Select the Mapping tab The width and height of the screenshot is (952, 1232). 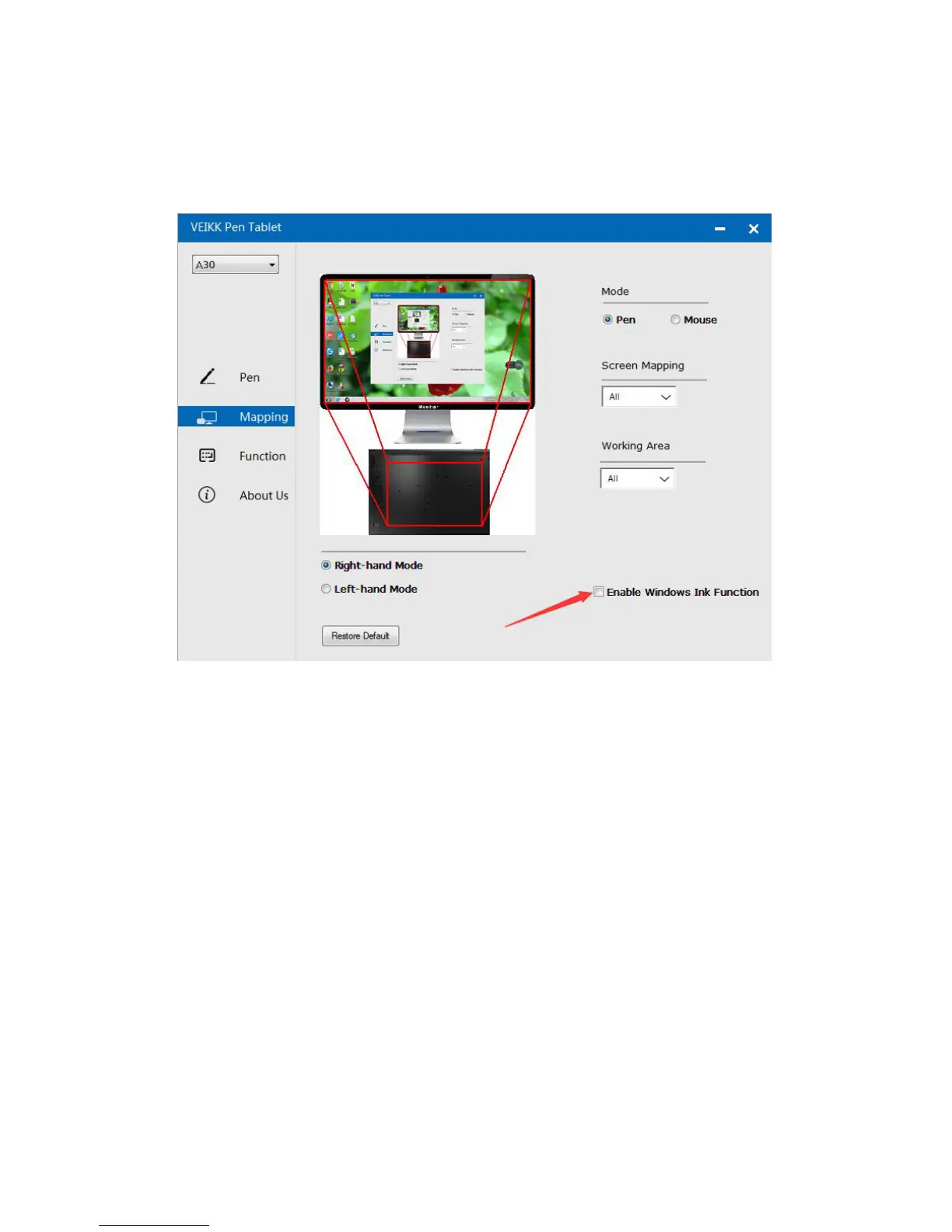[x=236, y=417]
